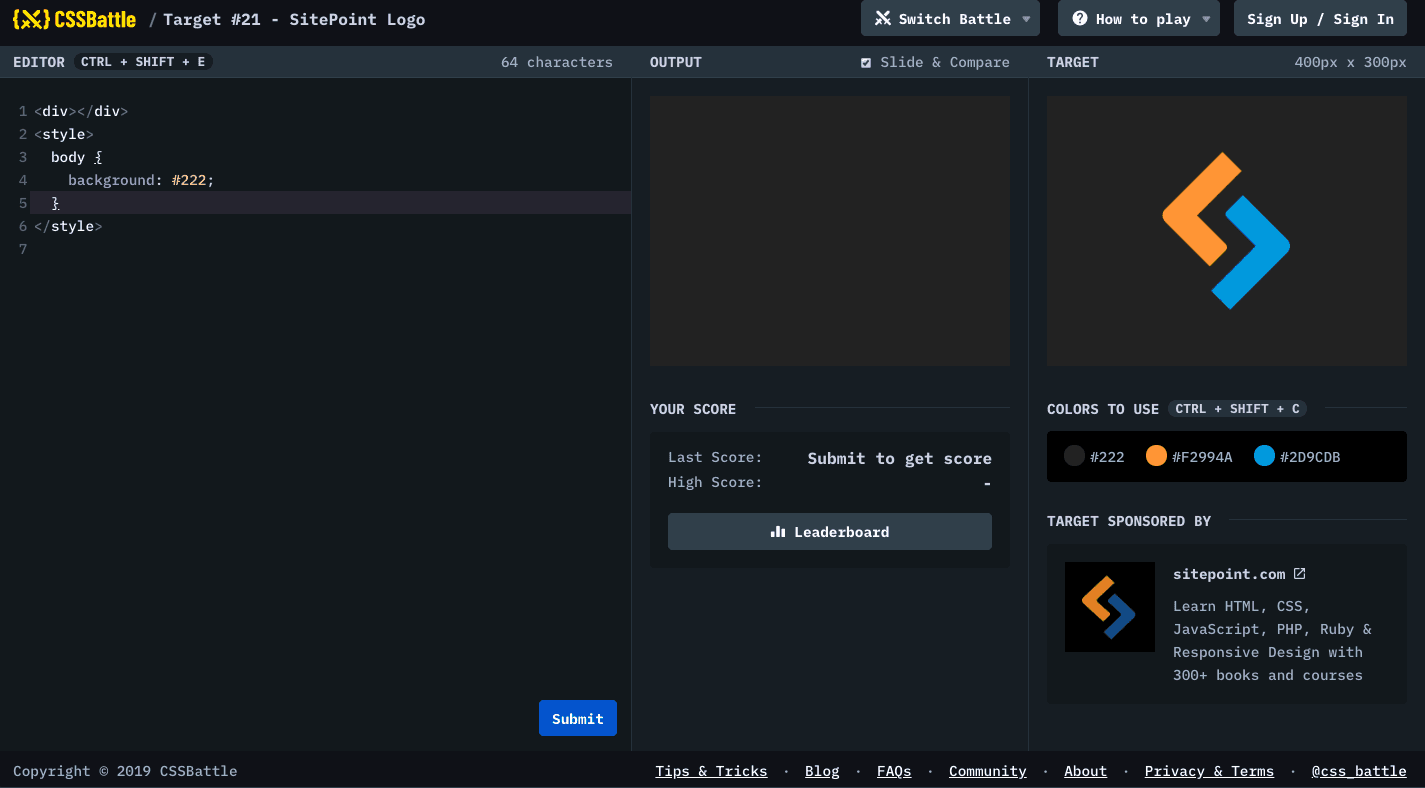1425x788 pixels.
Task: Click the 'High Score:' label
Action: [715, 482]
